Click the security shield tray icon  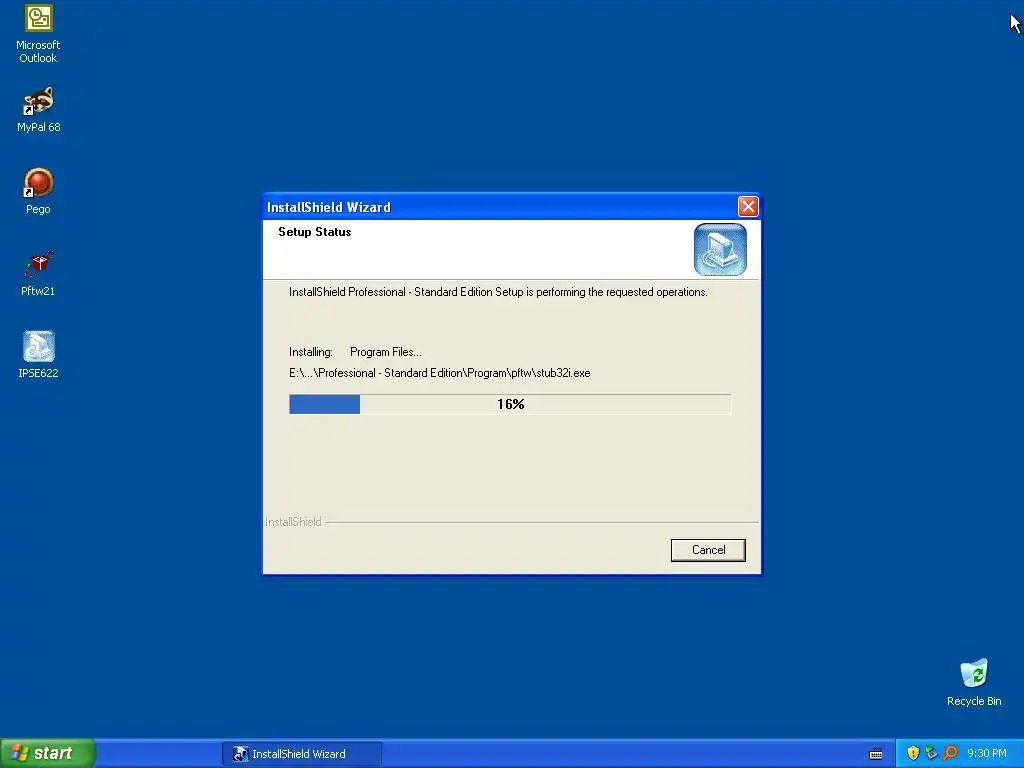913,753
